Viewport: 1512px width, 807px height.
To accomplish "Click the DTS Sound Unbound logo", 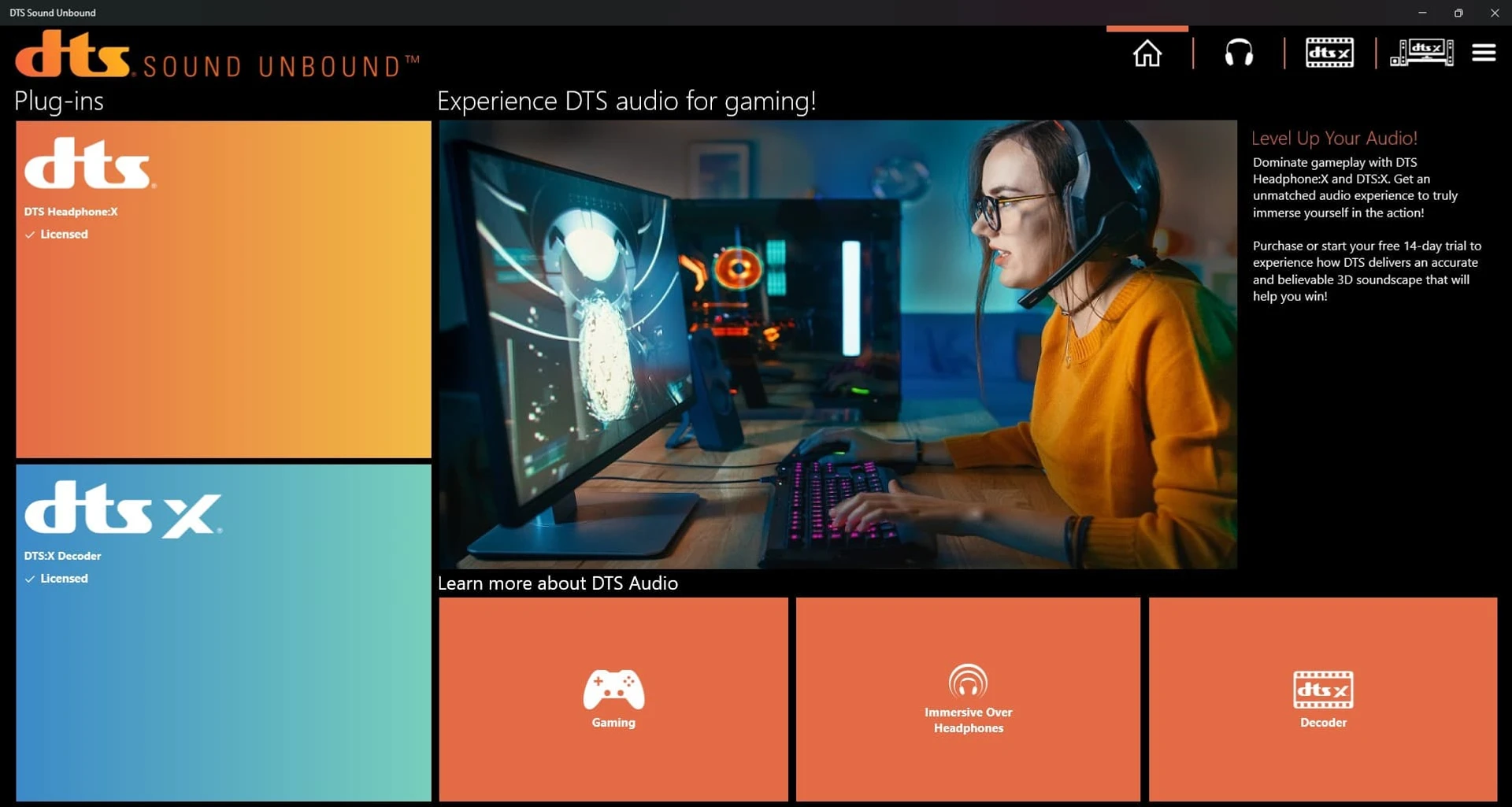I will [x=217, y=54].
